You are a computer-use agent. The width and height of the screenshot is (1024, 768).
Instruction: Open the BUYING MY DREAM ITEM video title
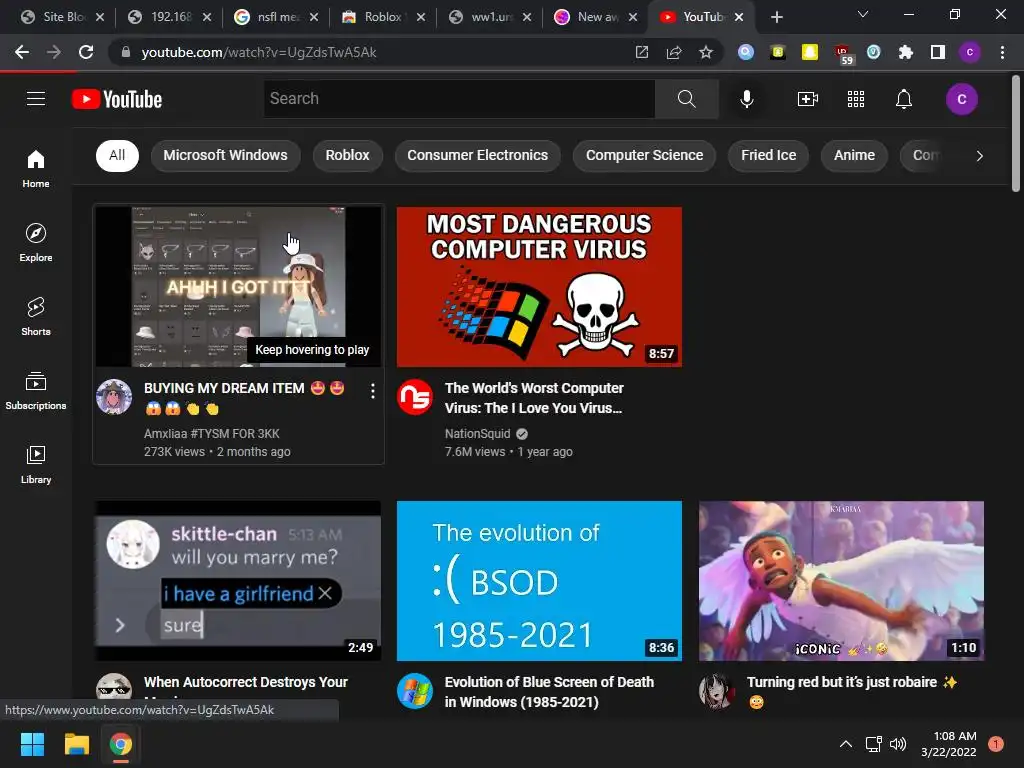[244, 398]
